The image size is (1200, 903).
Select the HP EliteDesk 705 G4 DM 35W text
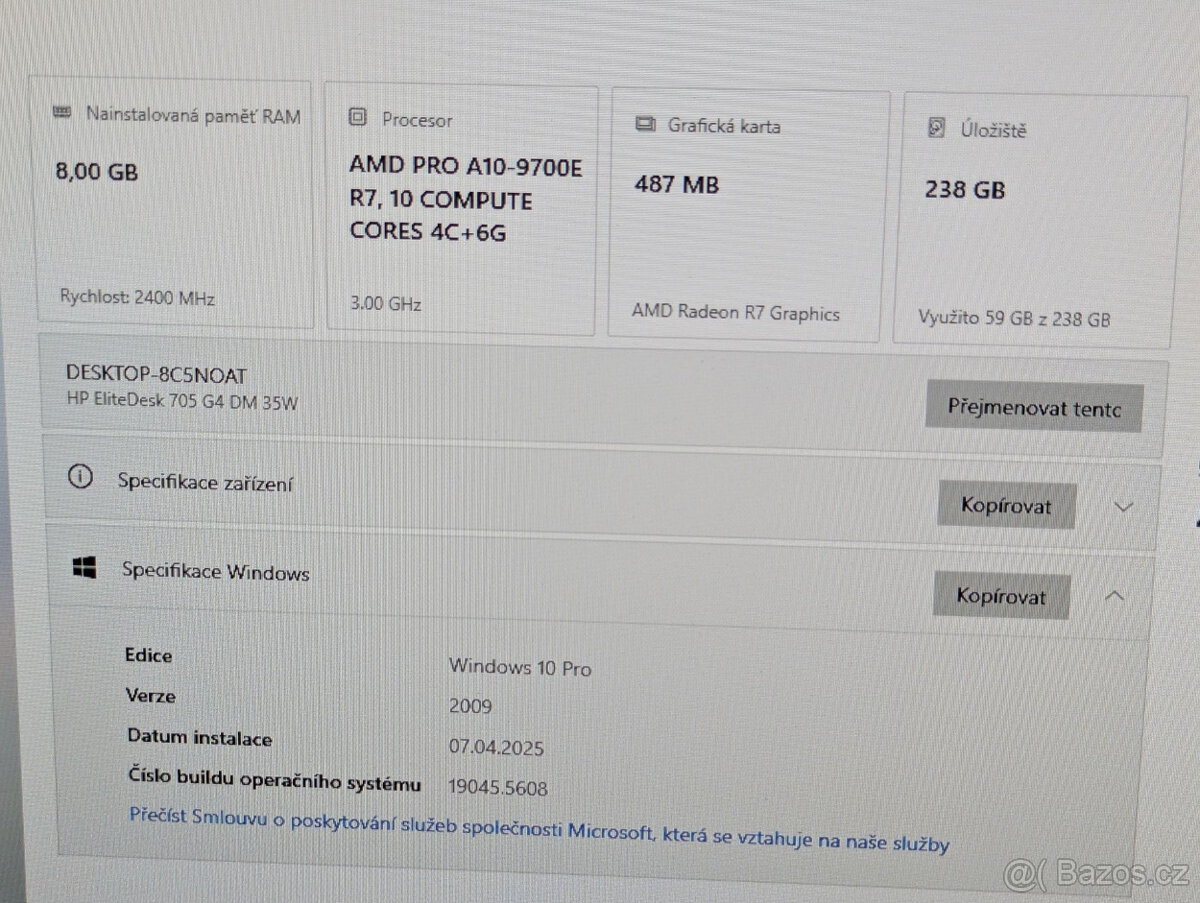pos(182,402)
